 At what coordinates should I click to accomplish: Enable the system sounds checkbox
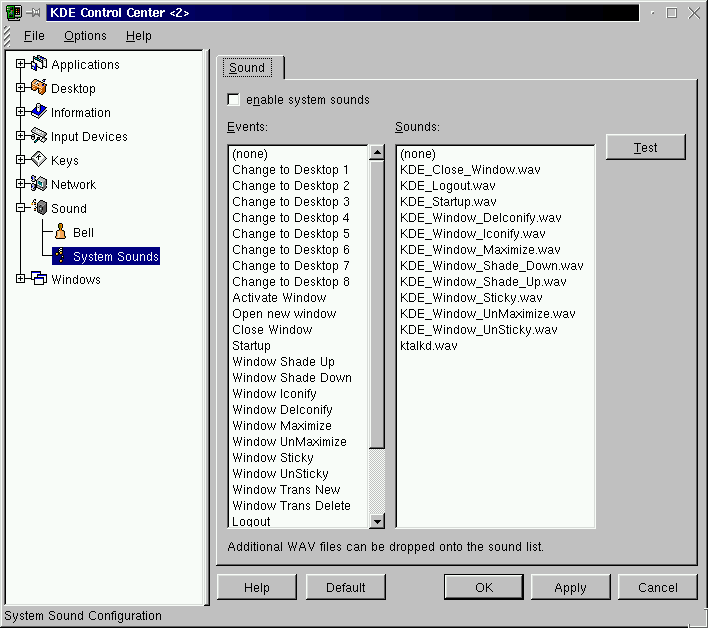tap(234, 100)
